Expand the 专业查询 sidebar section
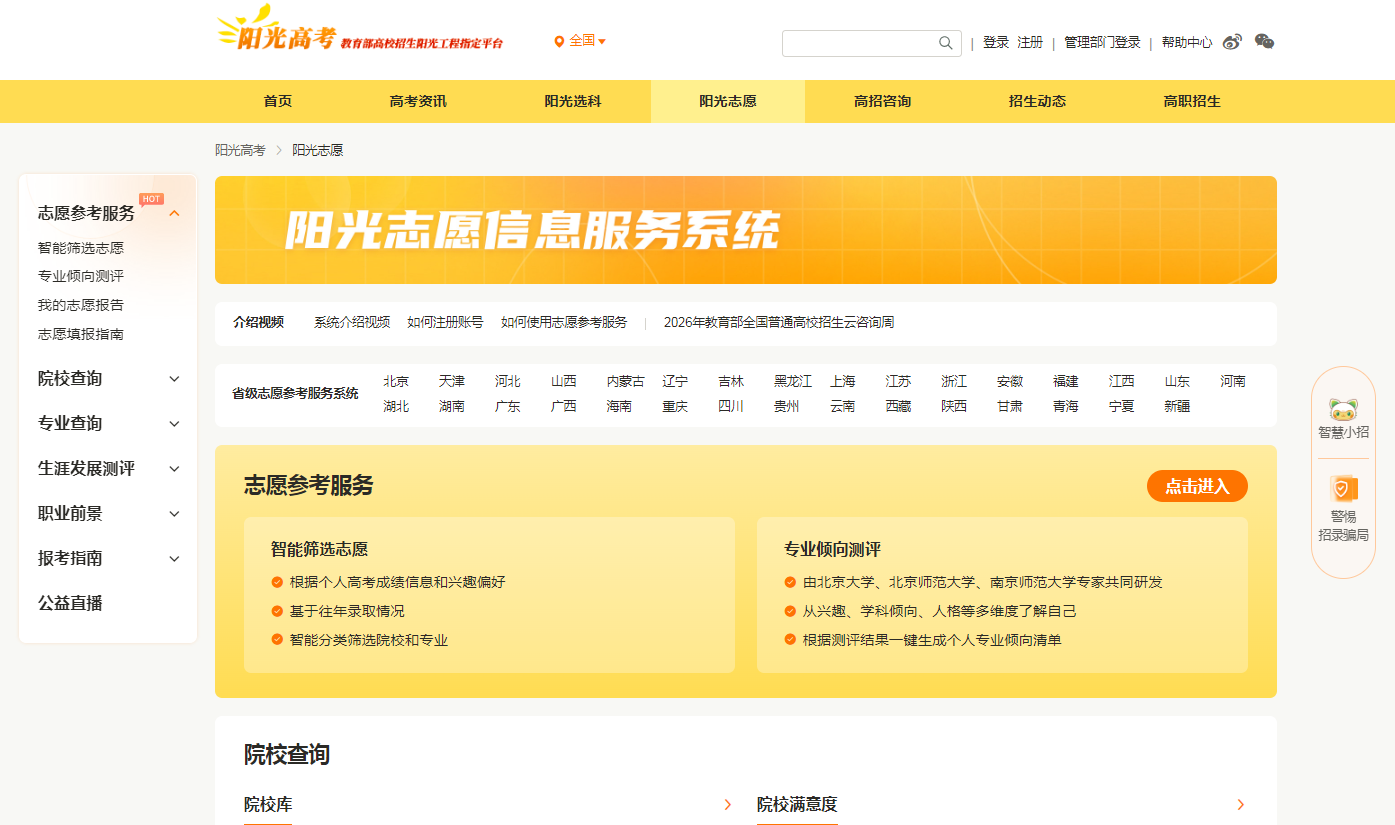The image size is (1395, 825). point(174,424)
